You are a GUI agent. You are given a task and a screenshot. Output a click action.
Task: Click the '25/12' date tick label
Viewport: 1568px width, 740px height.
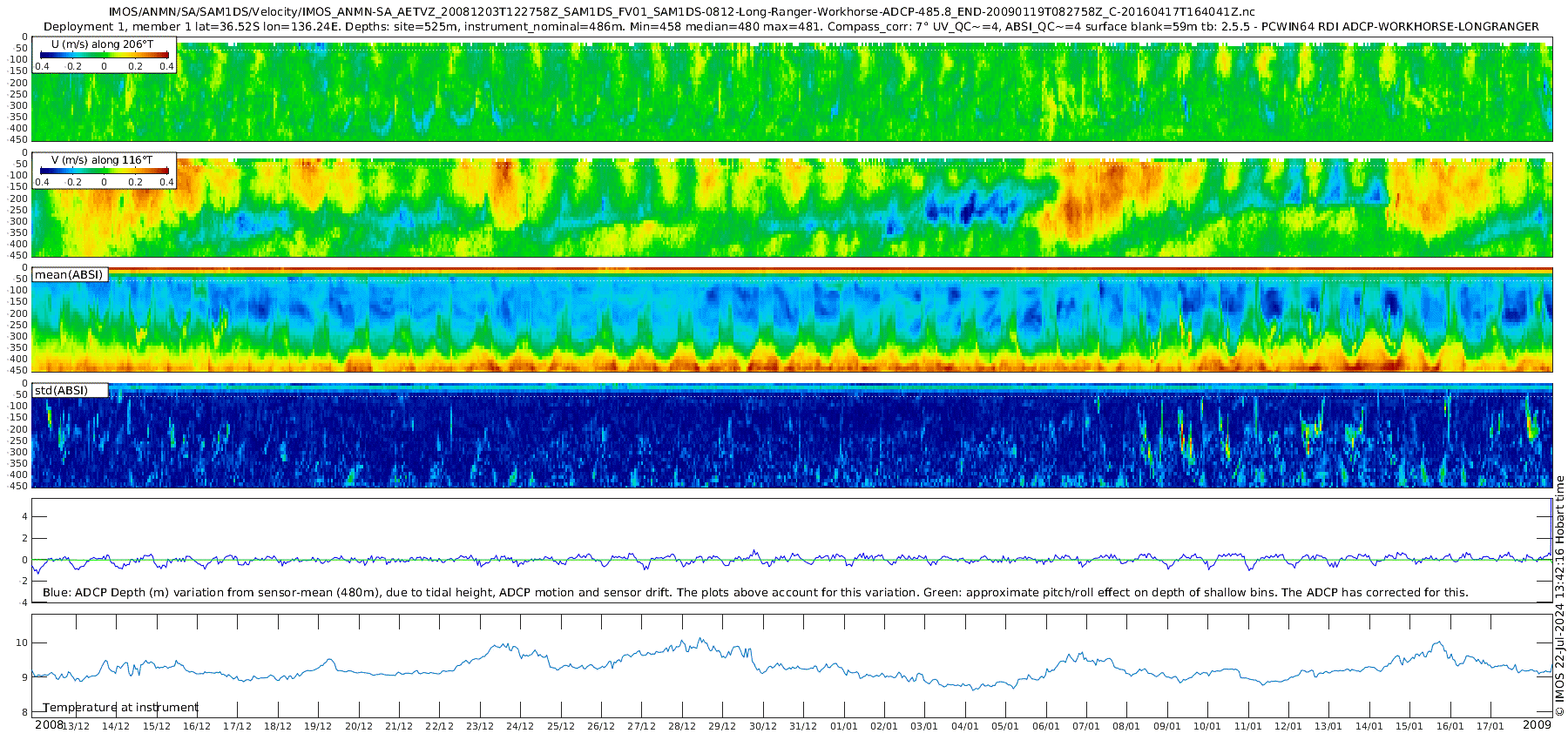(x=561, y=727)
